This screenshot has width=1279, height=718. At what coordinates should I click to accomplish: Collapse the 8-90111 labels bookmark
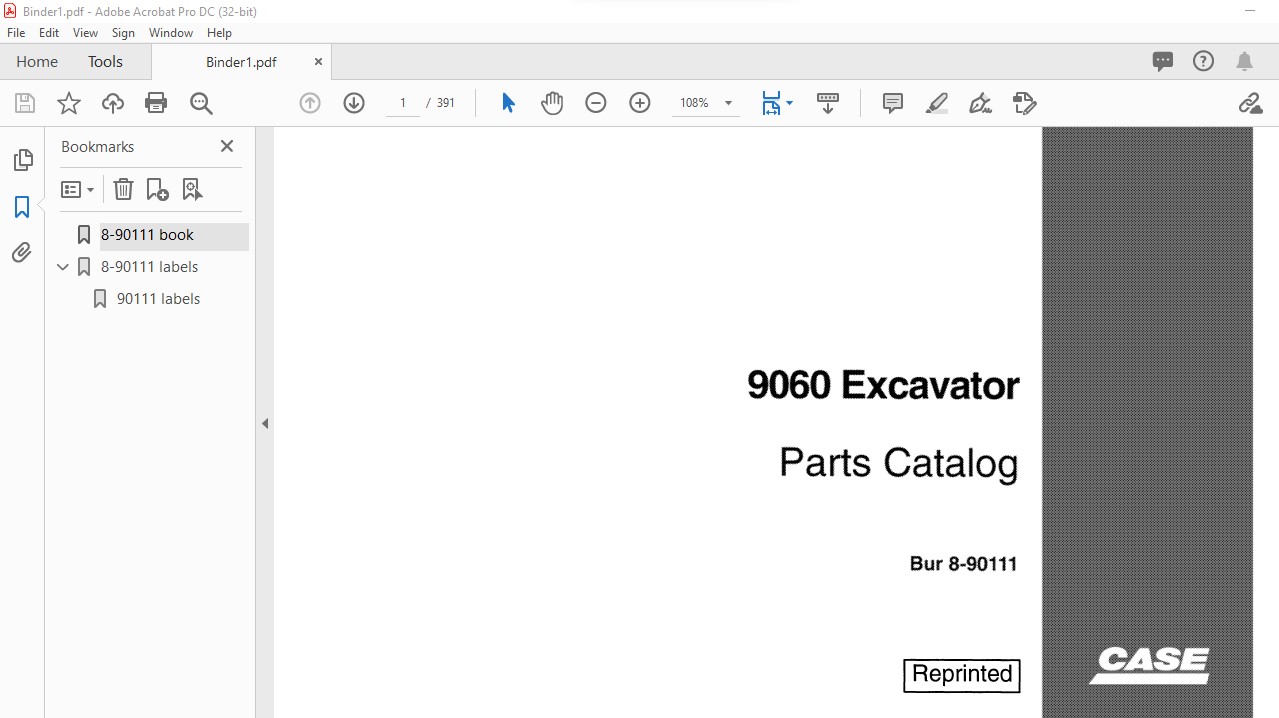point(63,267)
